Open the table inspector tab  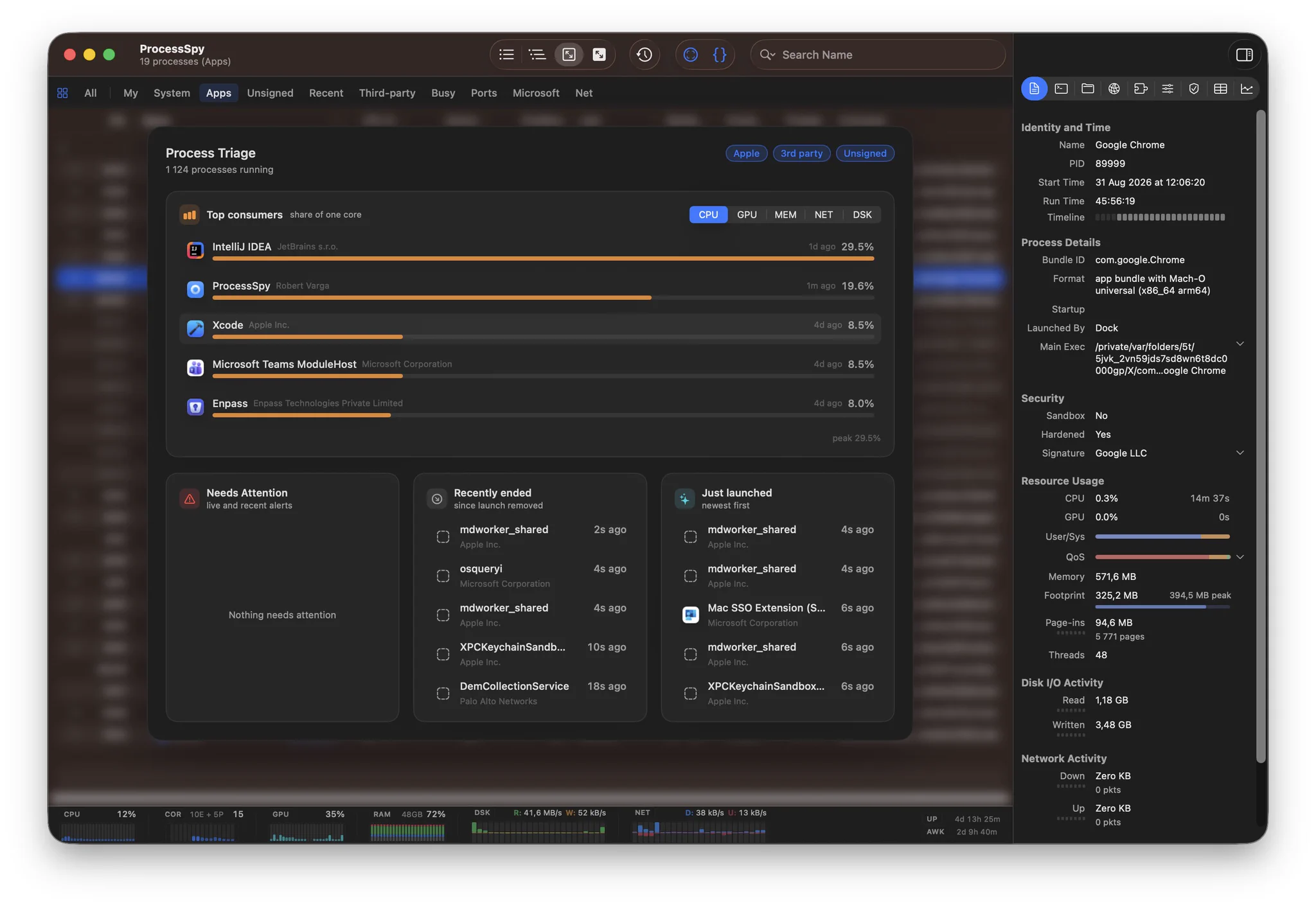click(1220, 89)
